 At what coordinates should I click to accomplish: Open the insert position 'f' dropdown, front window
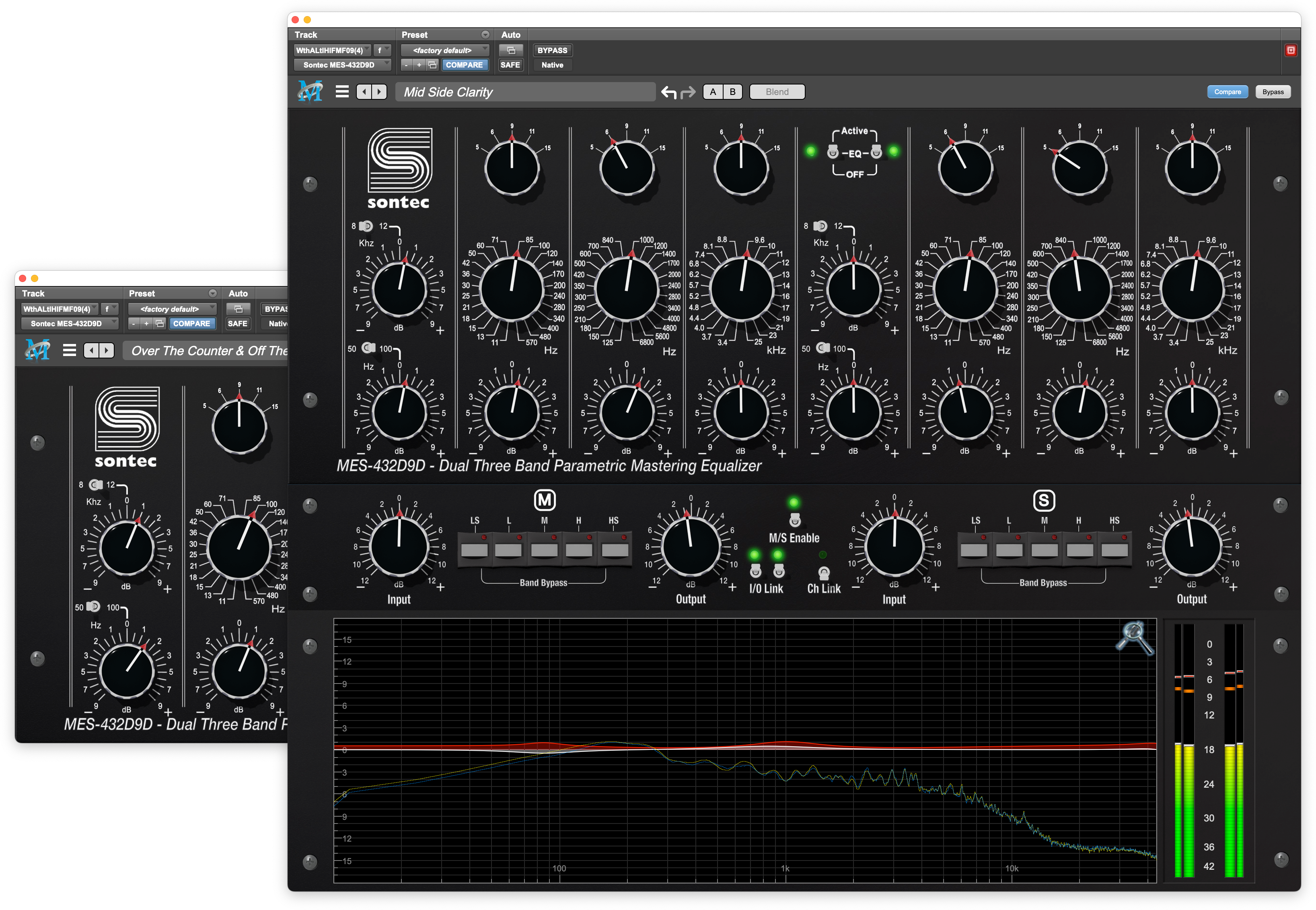382,50
